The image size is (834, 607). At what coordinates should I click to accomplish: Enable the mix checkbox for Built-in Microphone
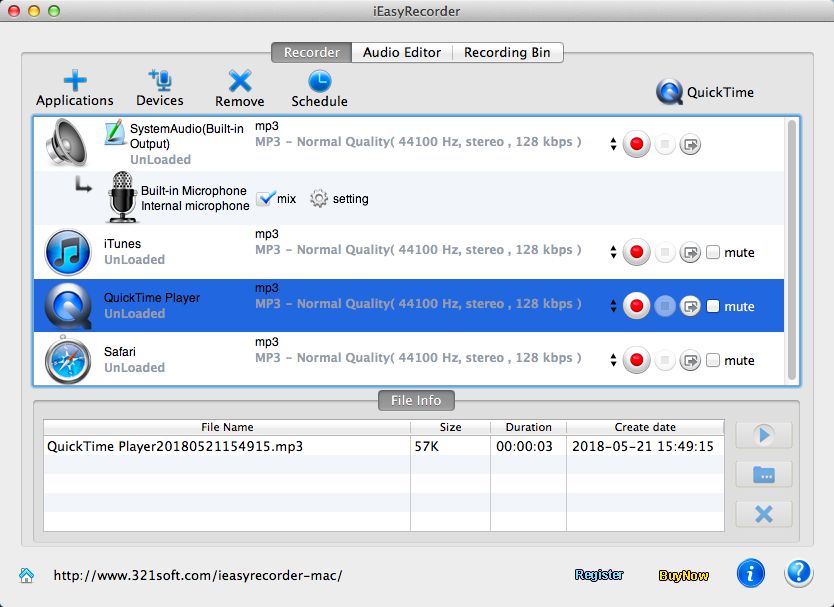pos(264,198)
